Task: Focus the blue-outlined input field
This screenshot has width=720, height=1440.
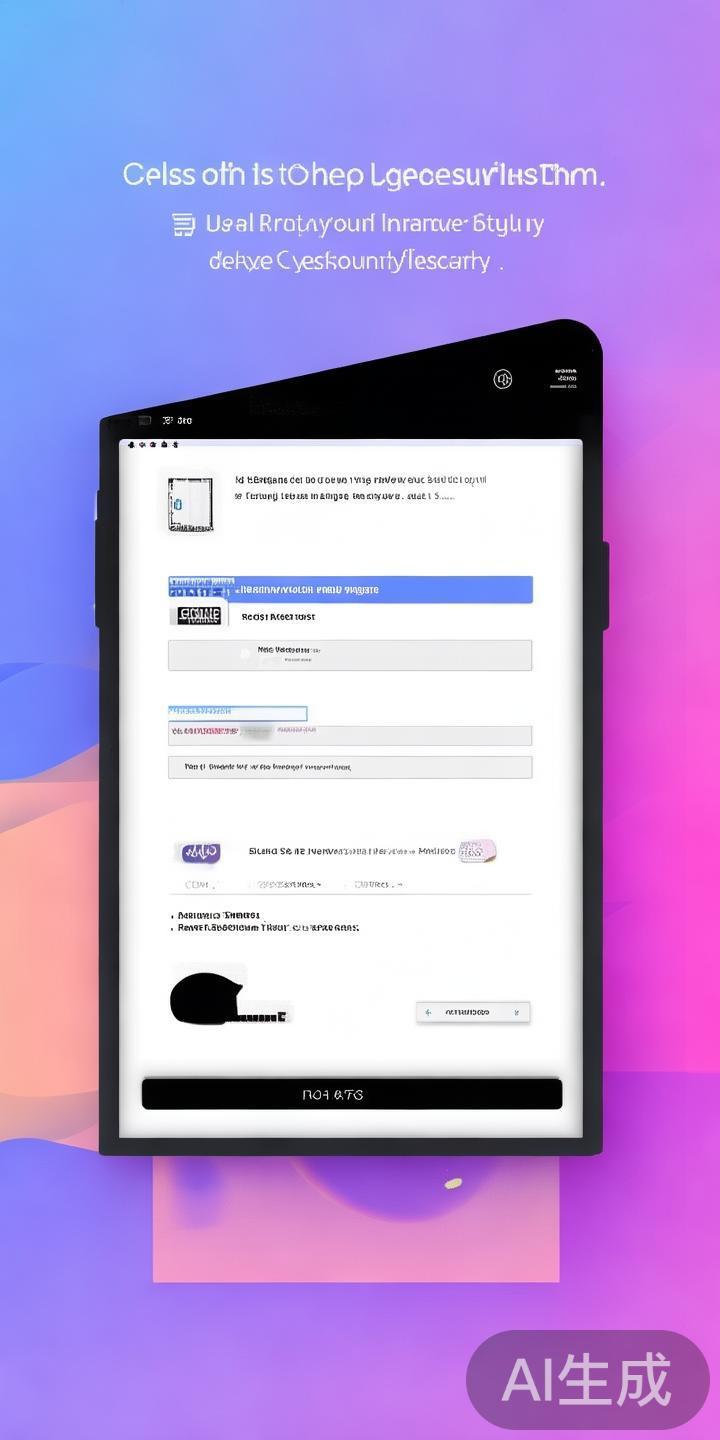Action: tap(237, 713)
